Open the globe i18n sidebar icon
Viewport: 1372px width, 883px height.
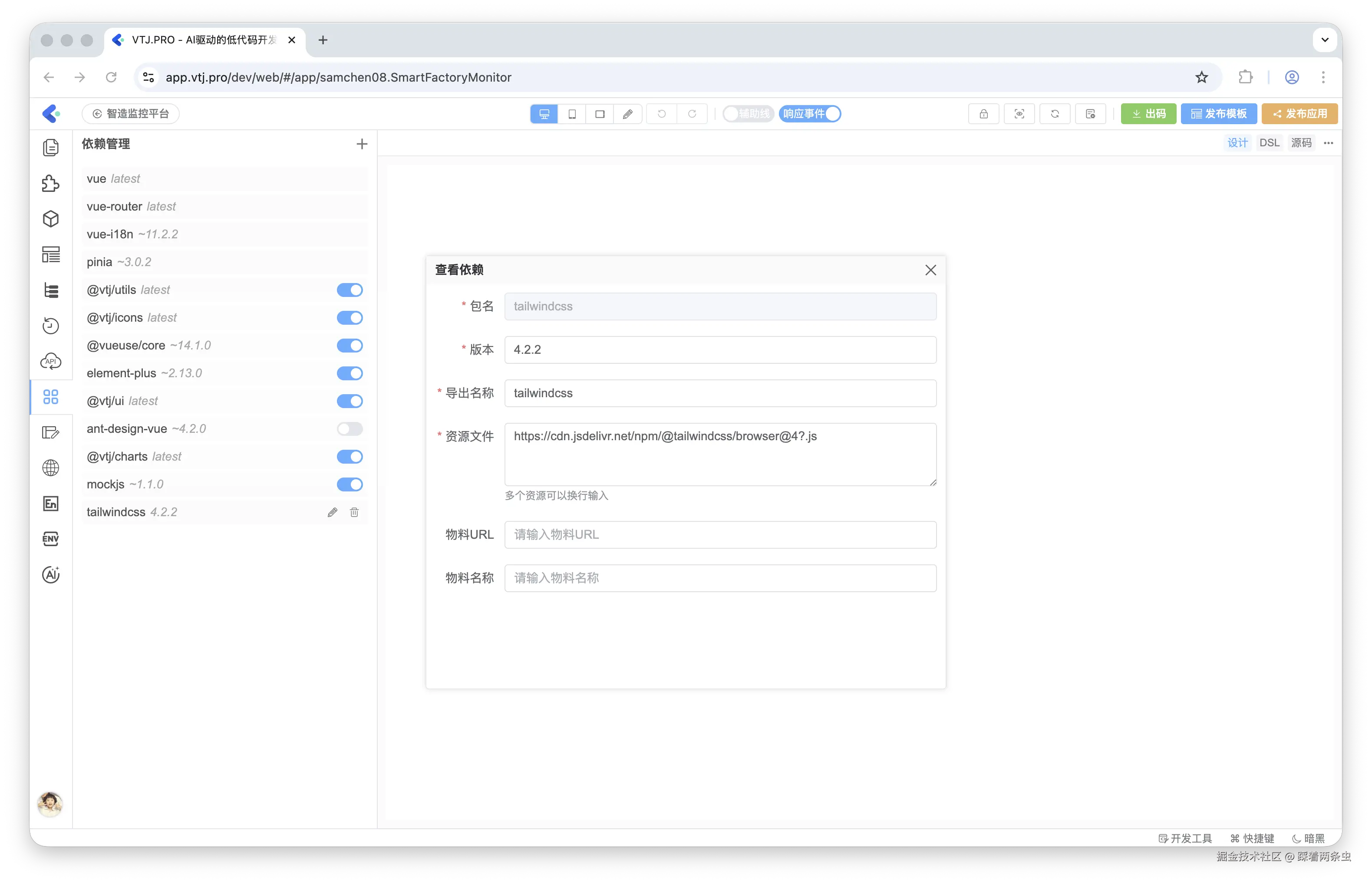click(x=50, y=468)
